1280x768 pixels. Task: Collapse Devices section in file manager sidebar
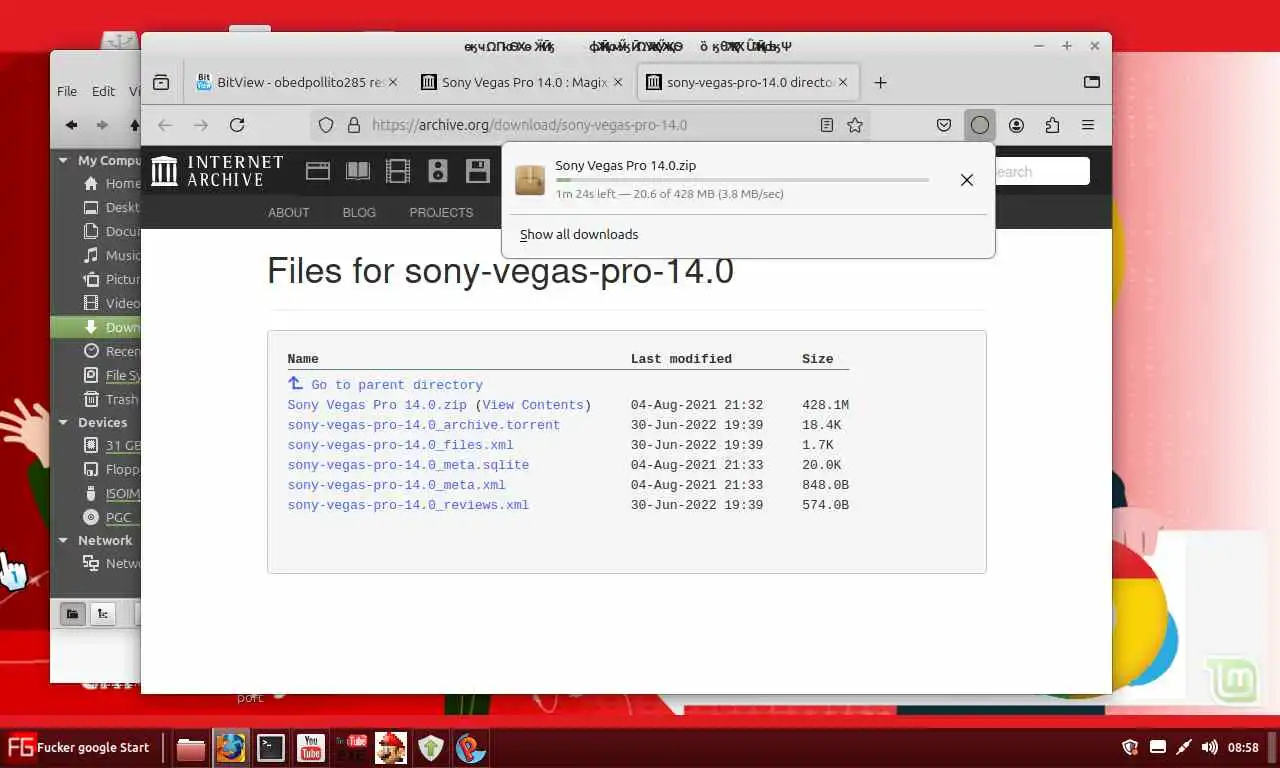click(64, 423)
